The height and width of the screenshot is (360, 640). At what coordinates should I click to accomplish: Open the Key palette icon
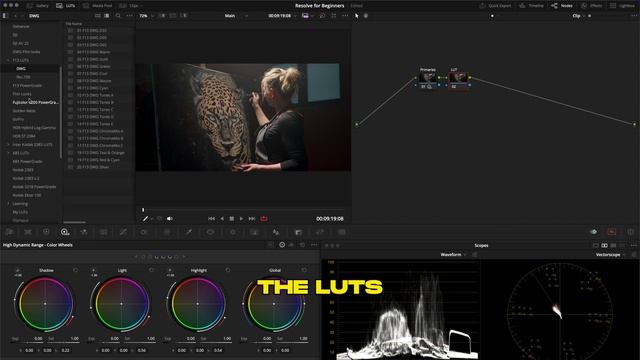pyautogui.click(x=298, y=232)
